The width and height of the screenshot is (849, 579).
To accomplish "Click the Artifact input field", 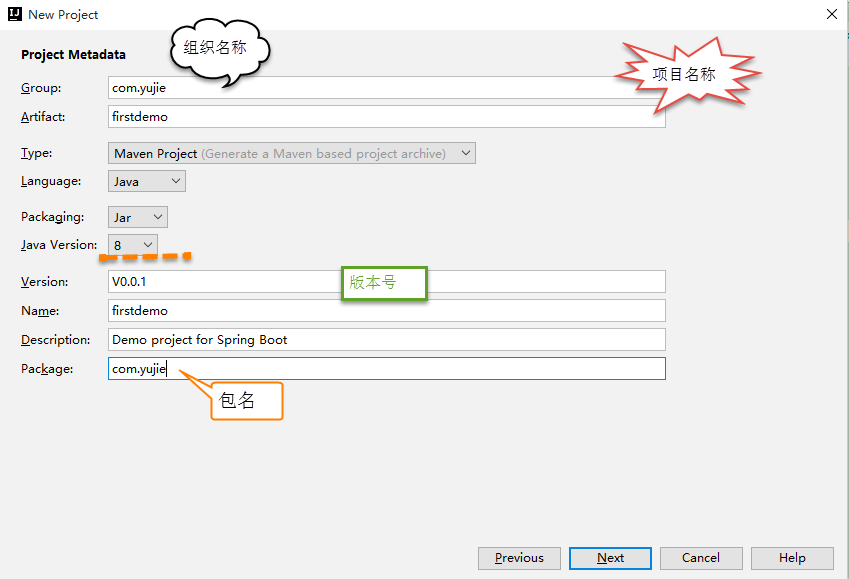I will coord(387,116).
